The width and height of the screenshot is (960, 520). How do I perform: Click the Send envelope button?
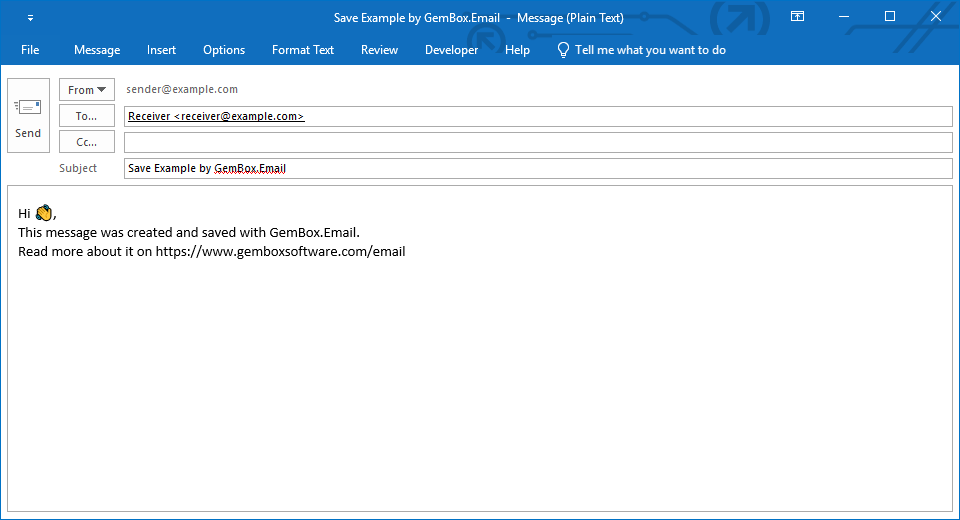[x=28, y=116]
